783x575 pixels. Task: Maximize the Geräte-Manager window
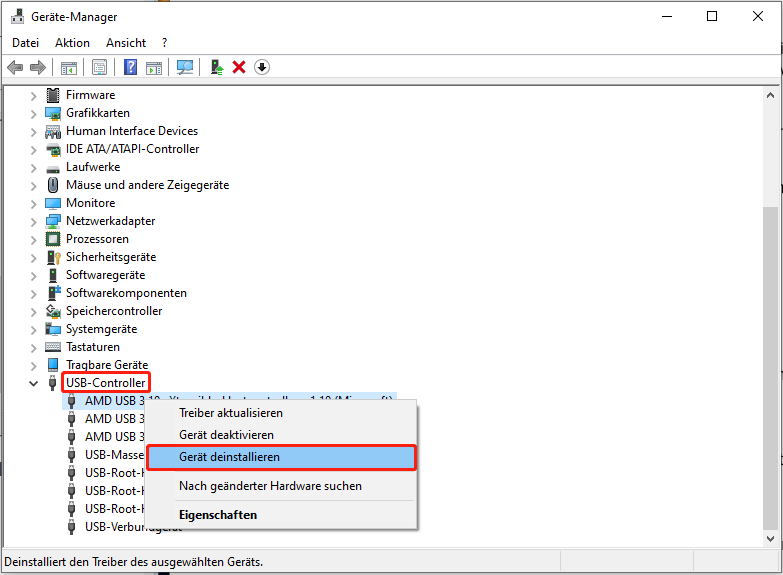[x=712, y=16]
